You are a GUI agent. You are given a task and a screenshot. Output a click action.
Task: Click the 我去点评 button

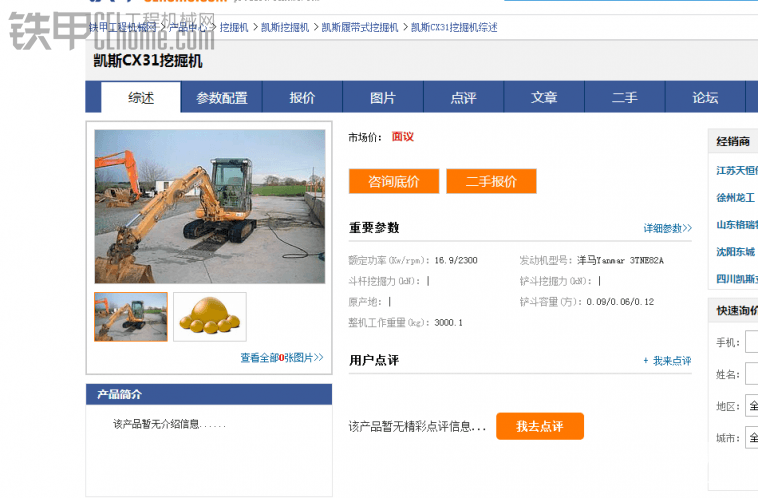pyautogui.click(x=540, y=426)
